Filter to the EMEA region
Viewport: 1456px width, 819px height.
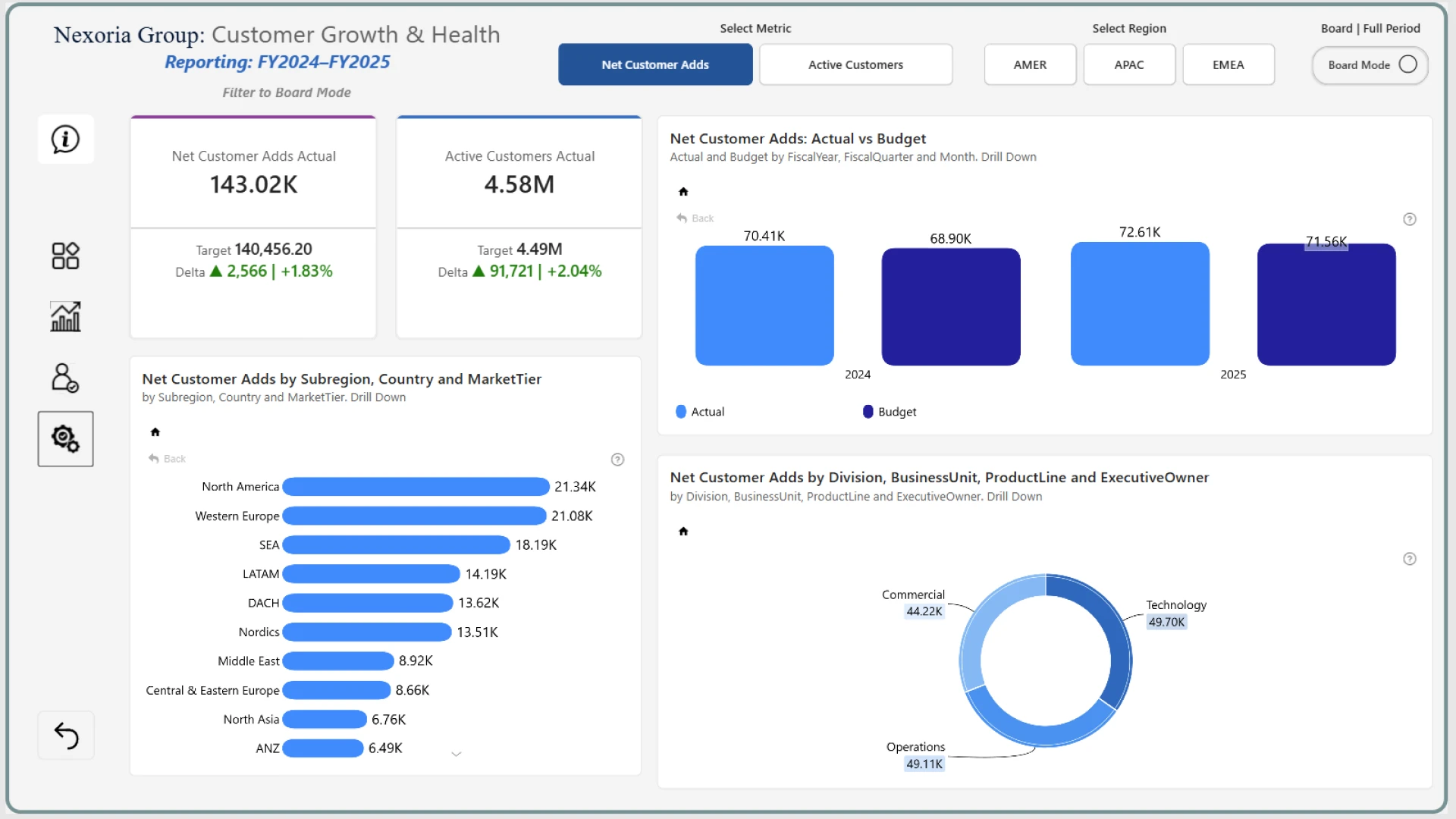point(1228,64)
